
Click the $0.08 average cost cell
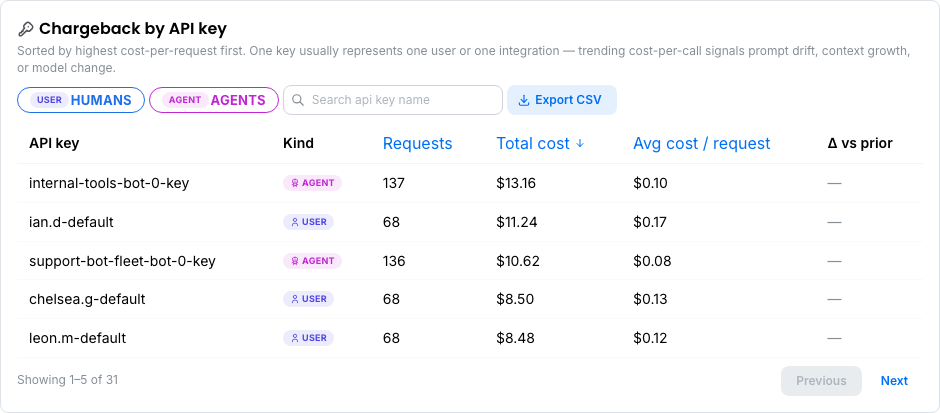[x=652, y=261]
